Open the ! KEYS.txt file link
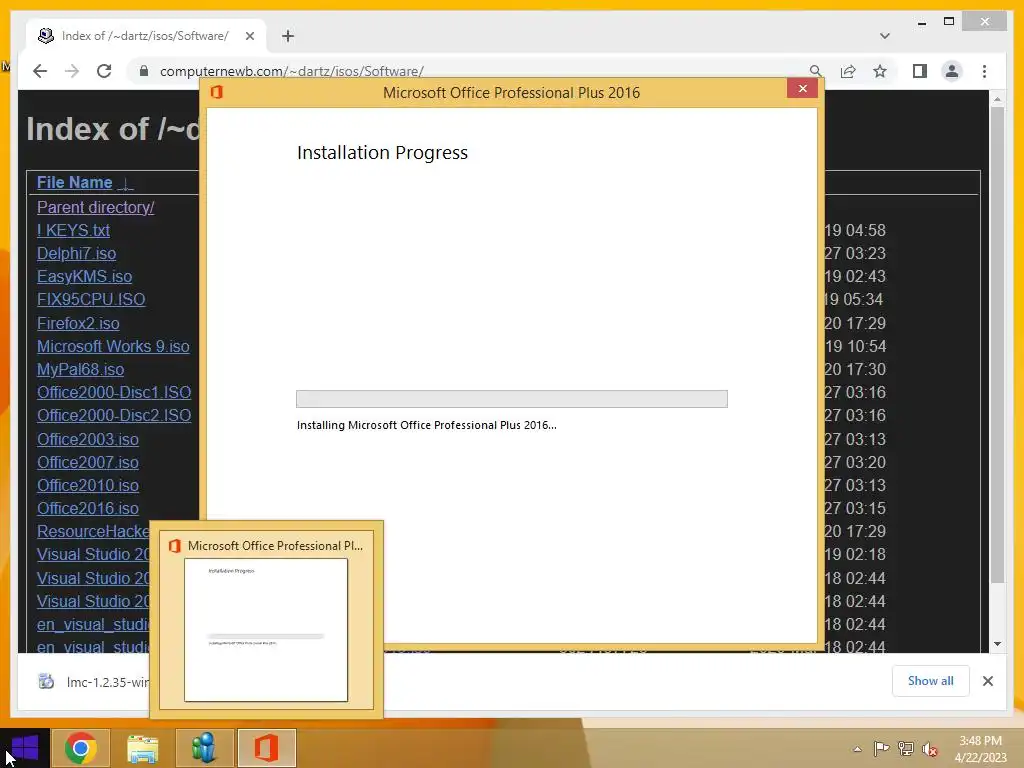The width and height of the screenshot is (1024, 768). 73,230
